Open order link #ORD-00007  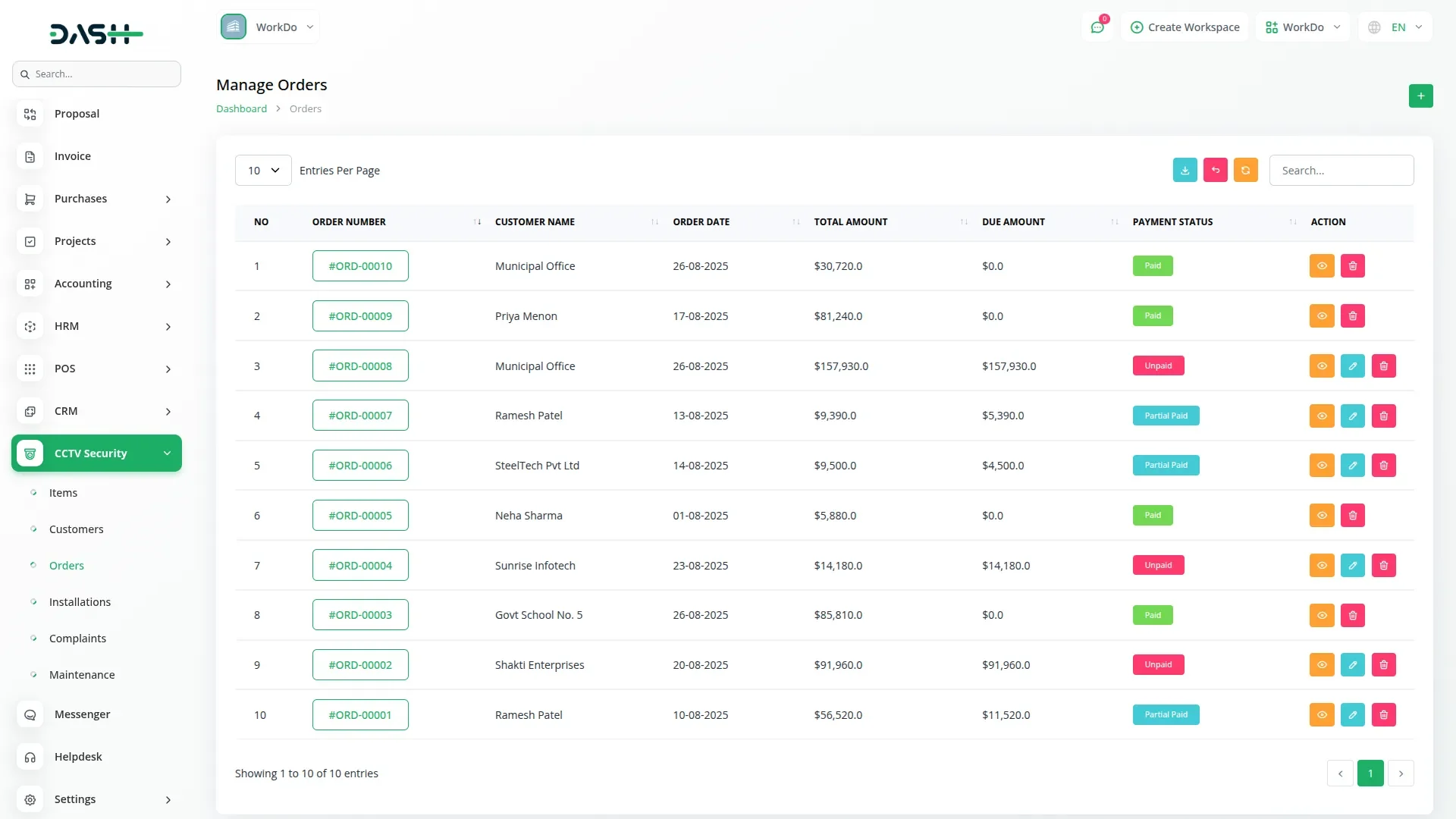pos(360,416)
